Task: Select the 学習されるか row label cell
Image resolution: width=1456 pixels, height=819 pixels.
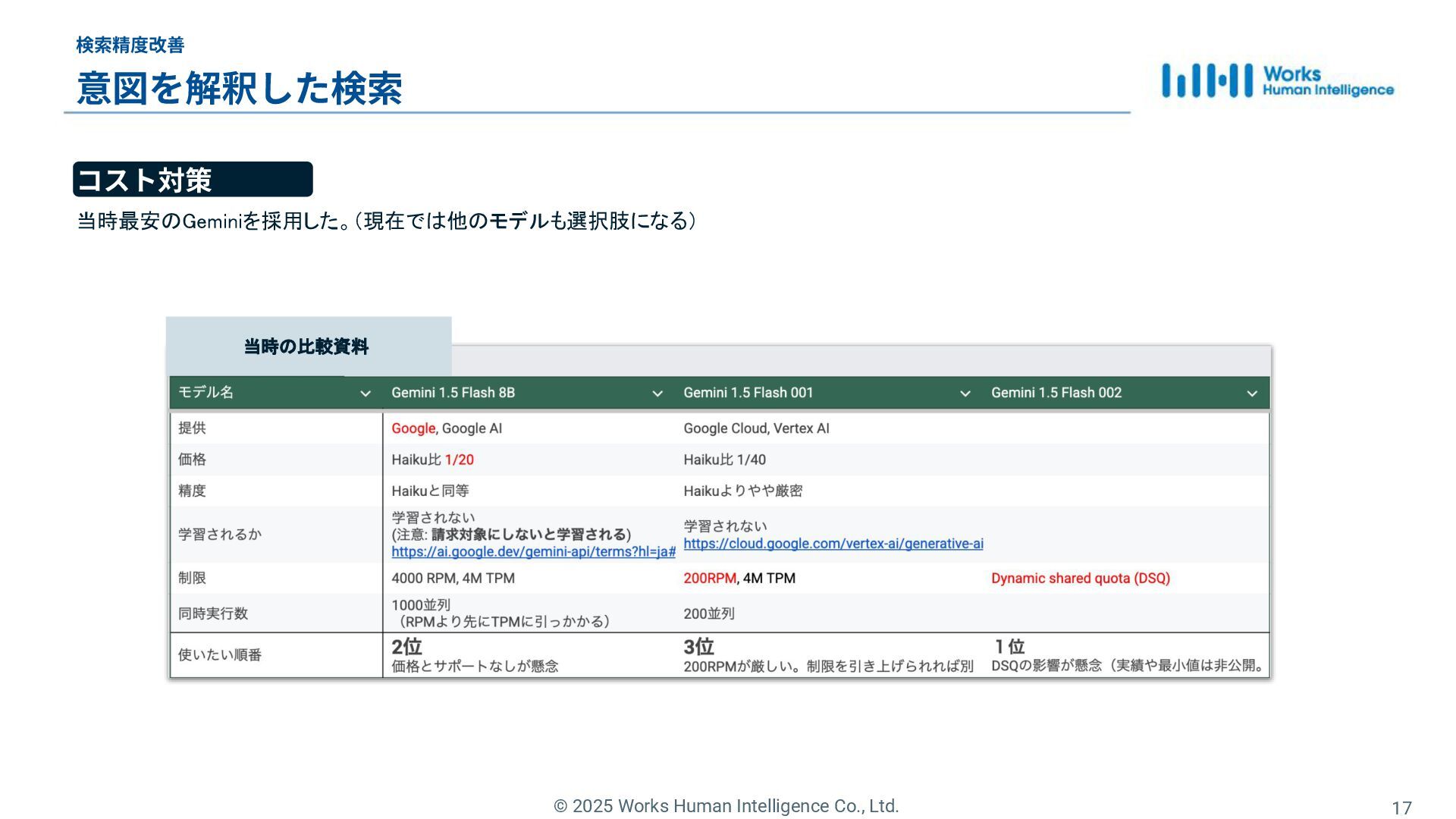Action: [x=219, y=535]
